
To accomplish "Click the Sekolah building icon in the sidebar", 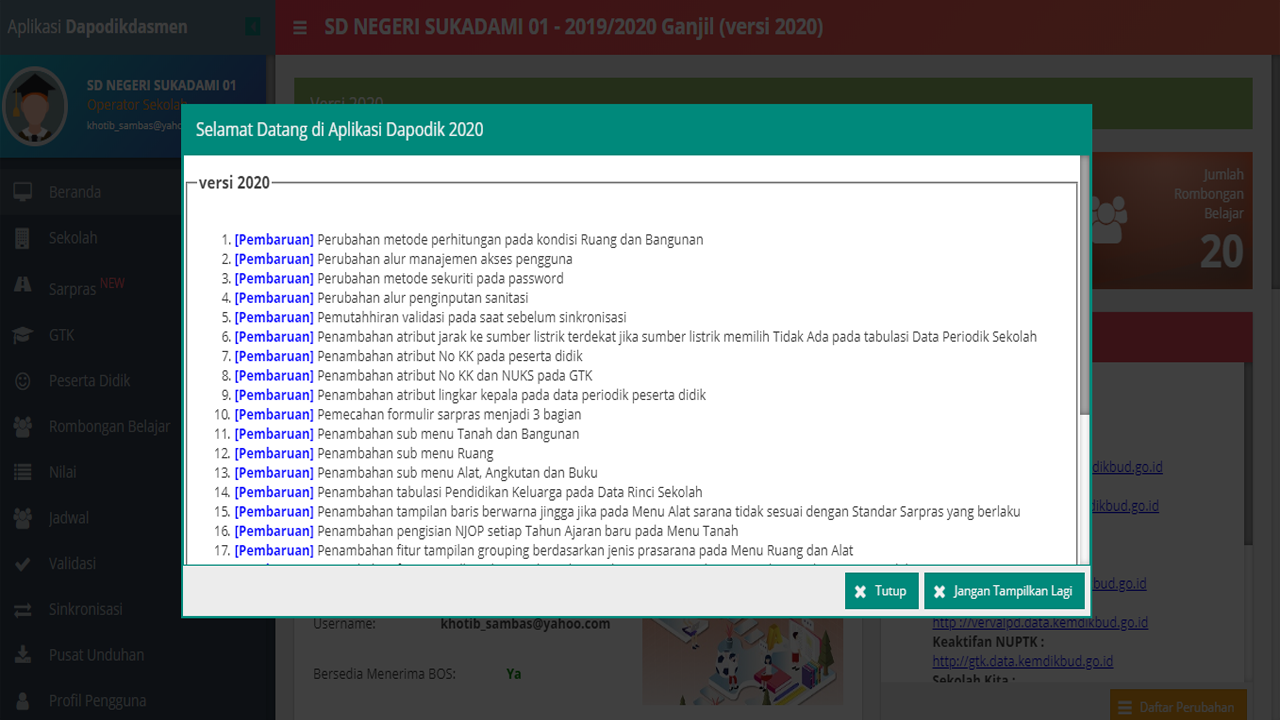I will click(x=23, y=238).
